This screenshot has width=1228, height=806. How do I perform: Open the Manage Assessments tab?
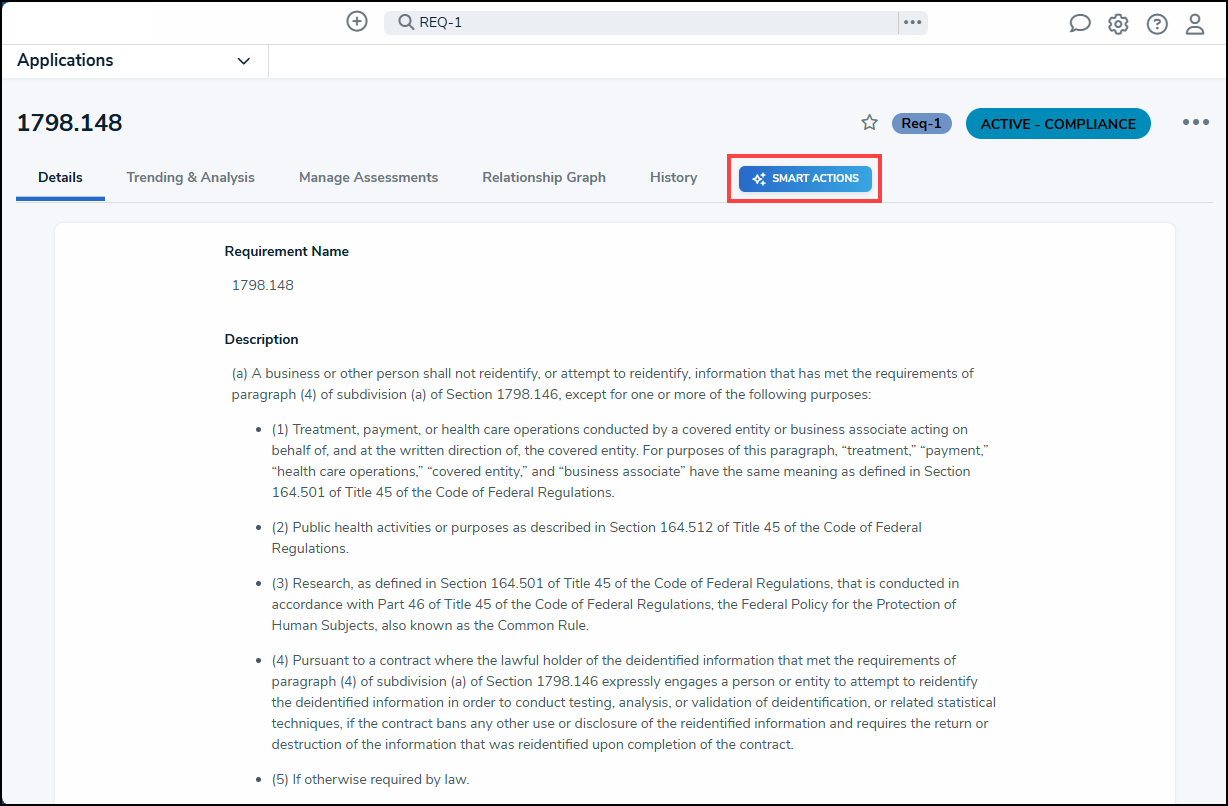coord(368,177)
